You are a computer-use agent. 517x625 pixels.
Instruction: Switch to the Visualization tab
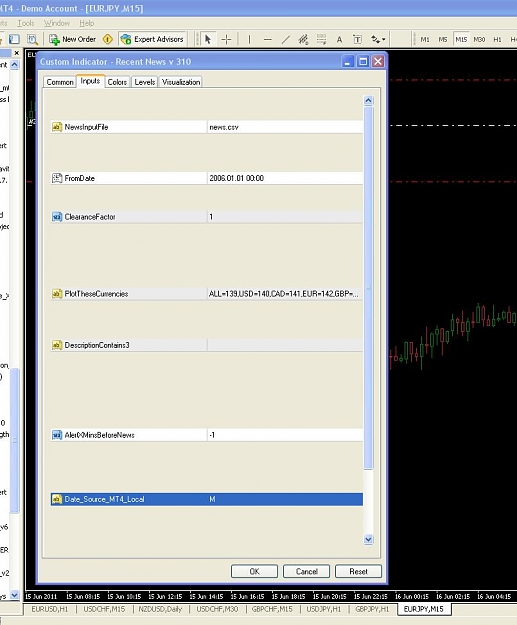[181, 82]
